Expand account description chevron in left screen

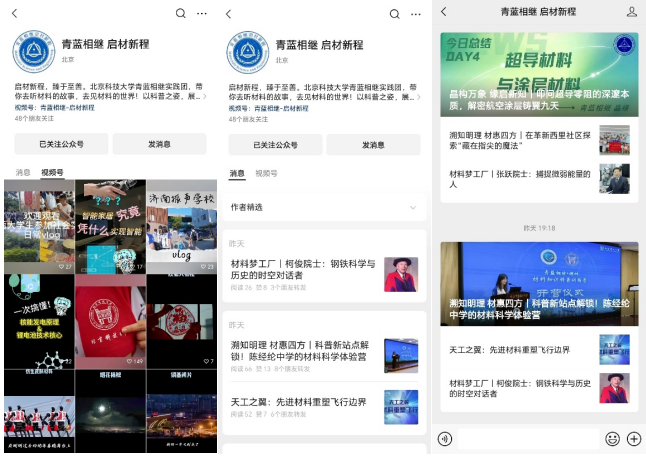205,97
